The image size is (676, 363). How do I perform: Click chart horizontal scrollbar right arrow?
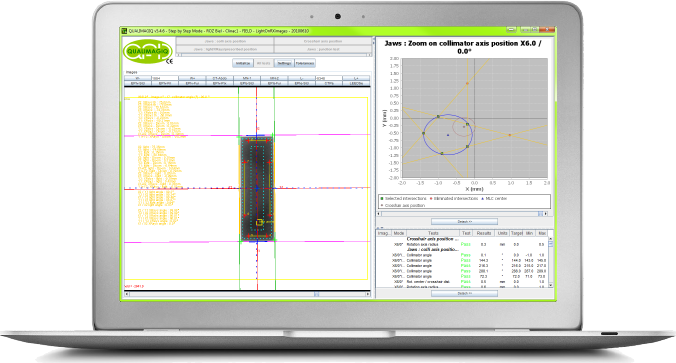coord(545,214)
